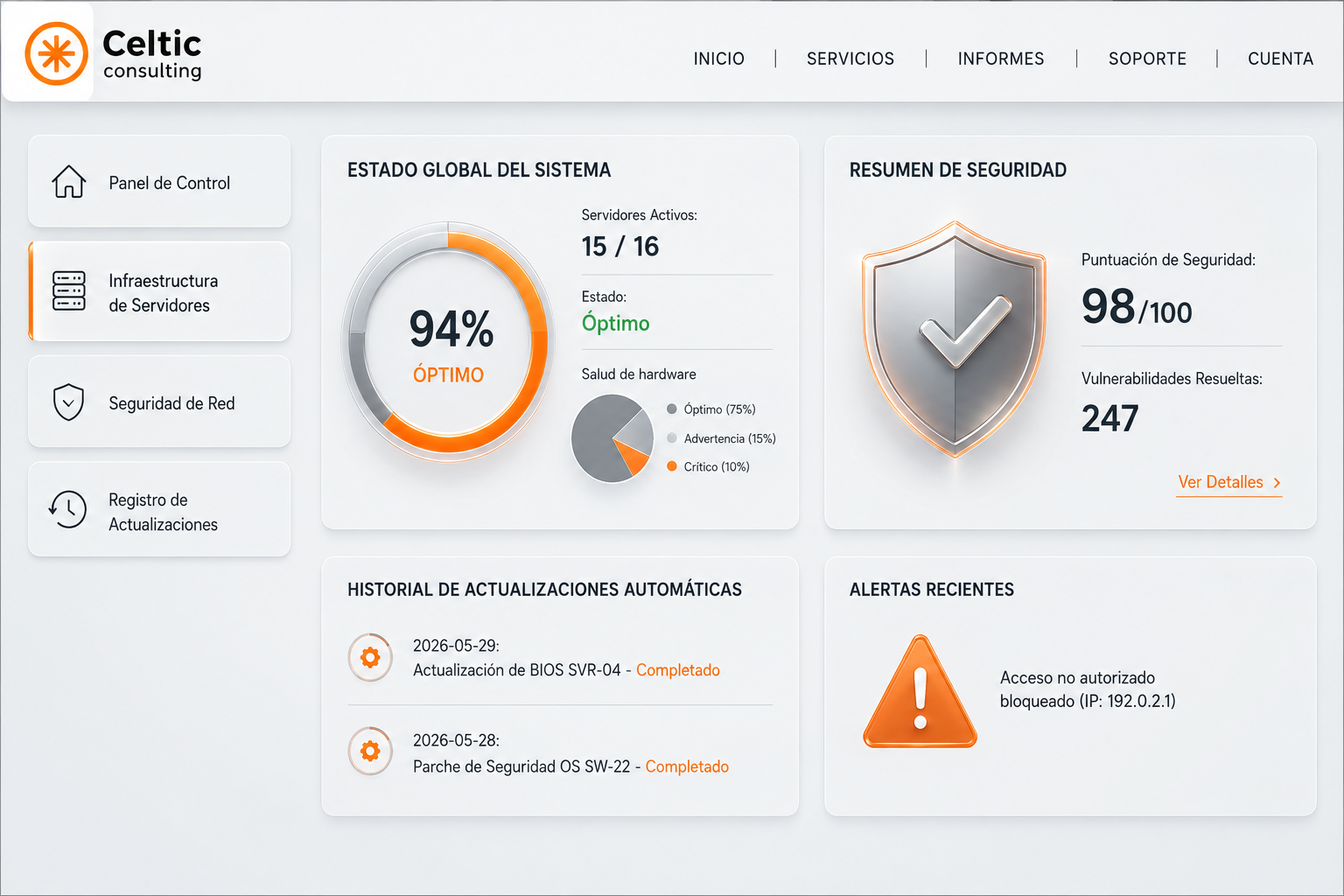This screenshot has height=896, width=1344.
Task: Click the chevron arrow next to Ver Detalles
Action: pyautogui.click(x=1277, y=483)
